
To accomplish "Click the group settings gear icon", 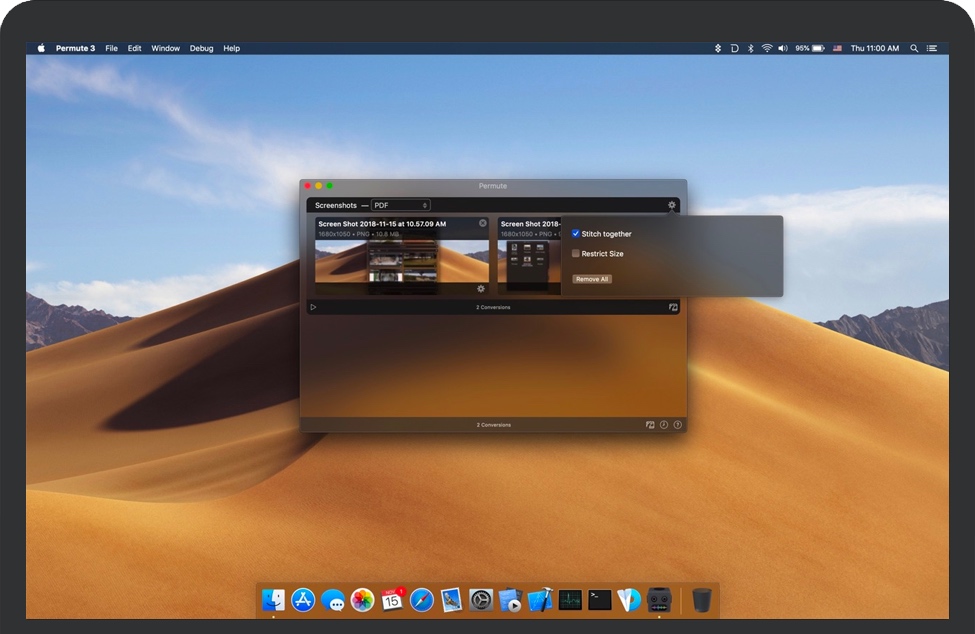I will pos(672,205).
